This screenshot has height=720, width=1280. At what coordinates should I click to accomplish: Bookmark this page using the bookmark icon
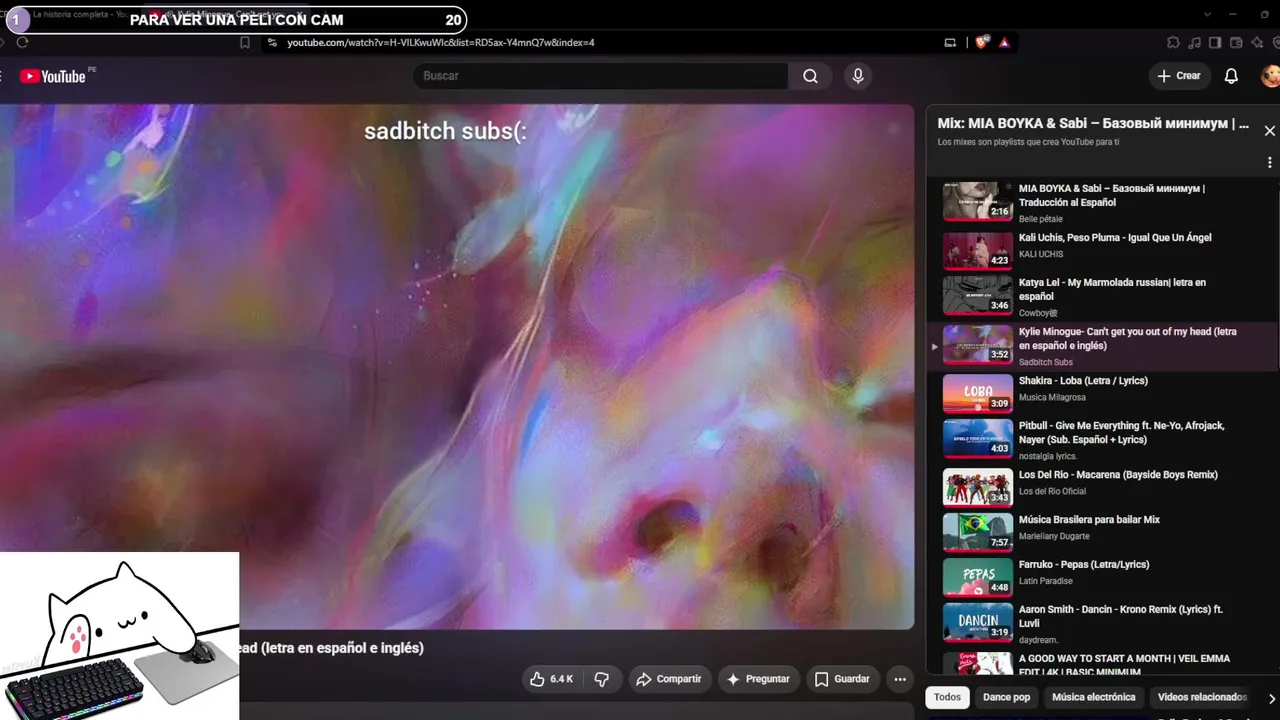tap(245, 43)
